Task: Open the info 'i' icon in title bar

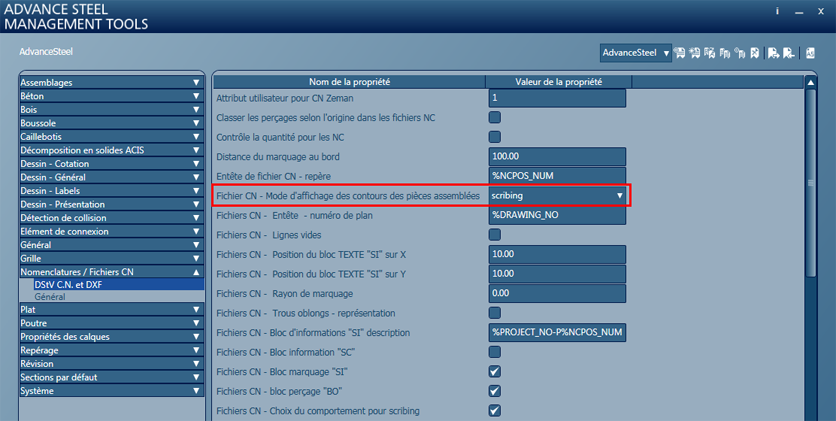Action: [x=777, y=11]
